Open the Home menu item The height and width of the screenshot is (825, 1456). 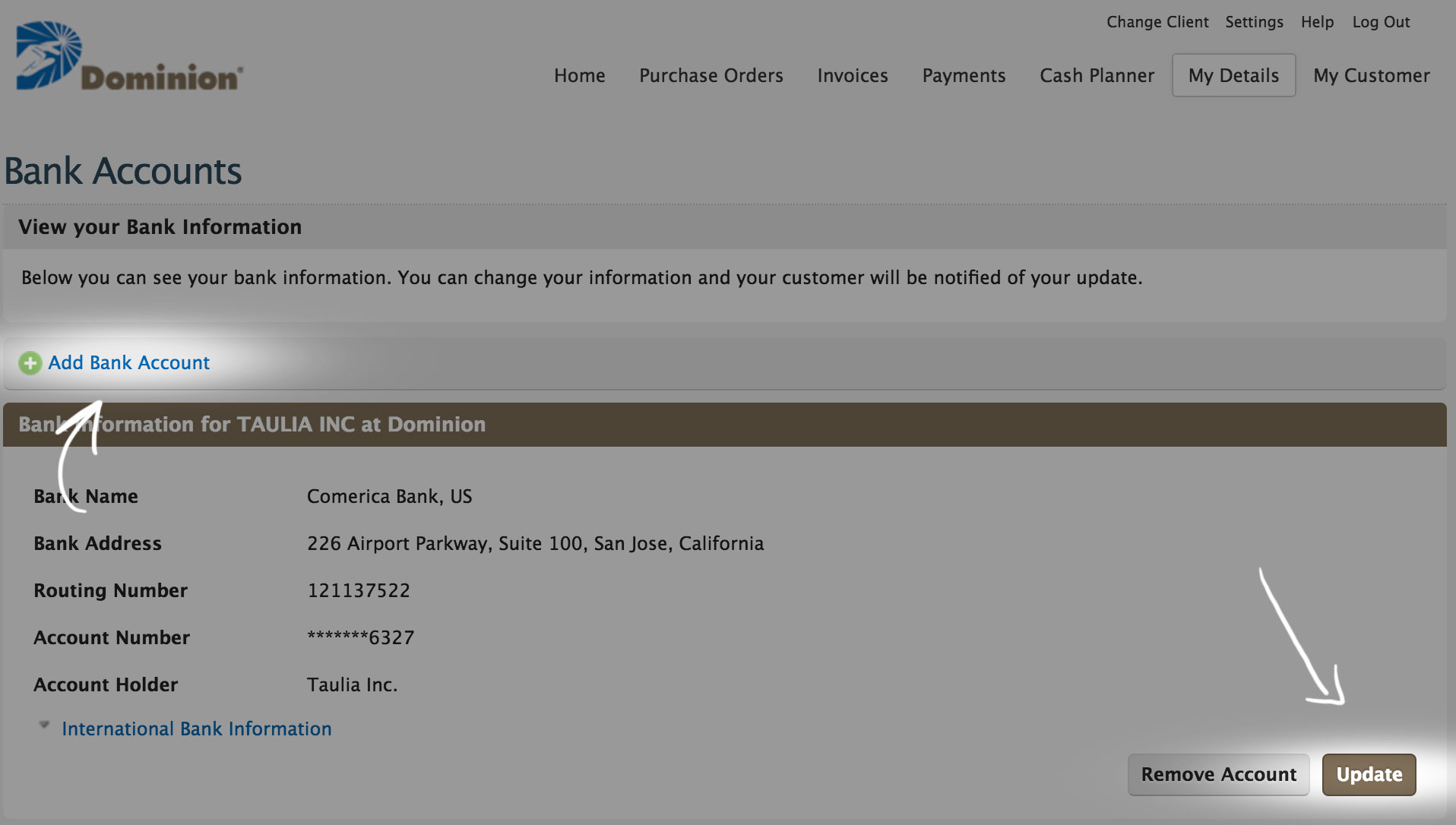click(x=580, y=75)
